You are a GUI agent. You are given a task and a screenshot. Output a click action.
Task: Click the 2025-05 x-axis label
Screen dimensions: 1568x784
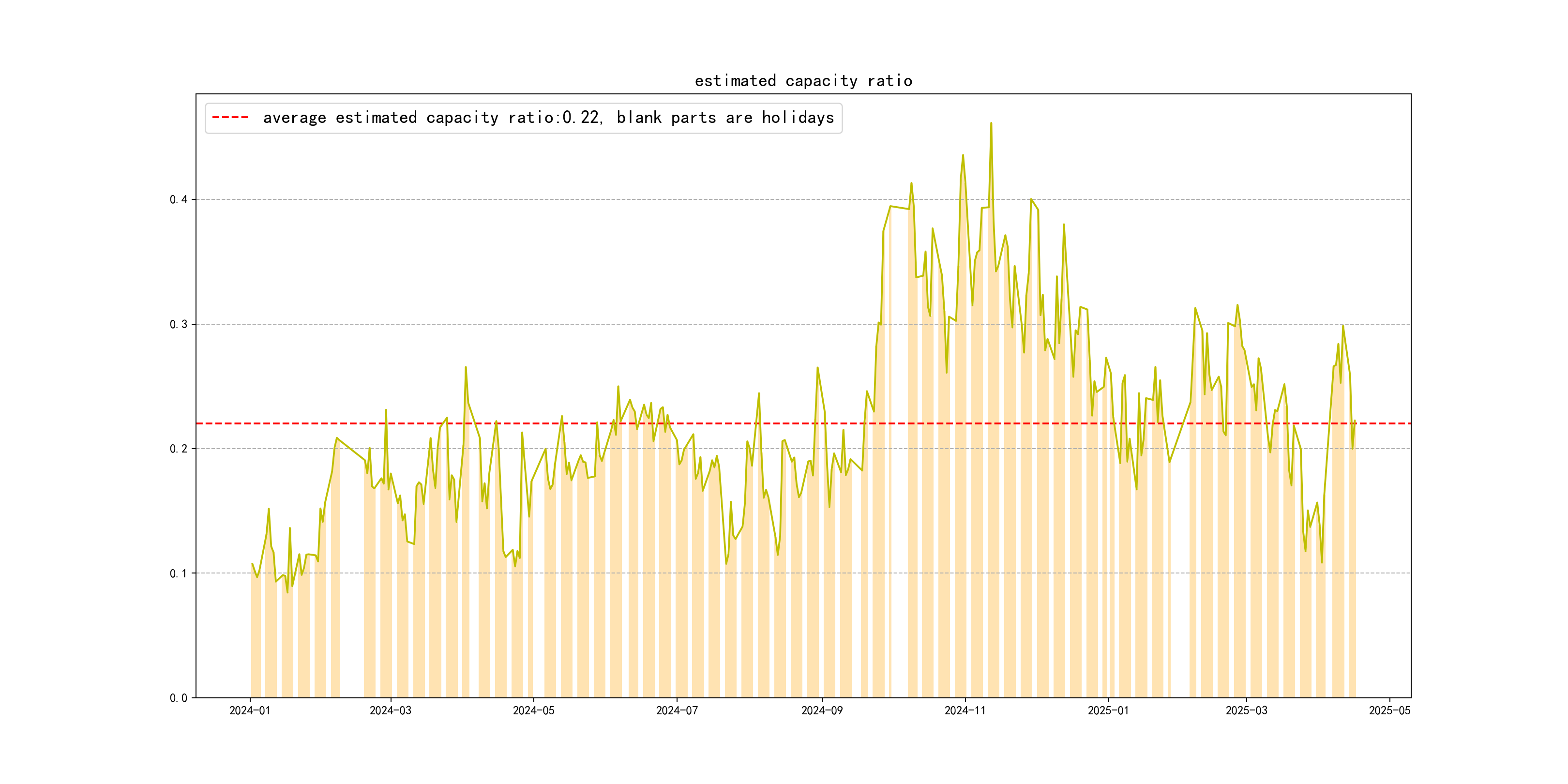[x=1389, y=710]
